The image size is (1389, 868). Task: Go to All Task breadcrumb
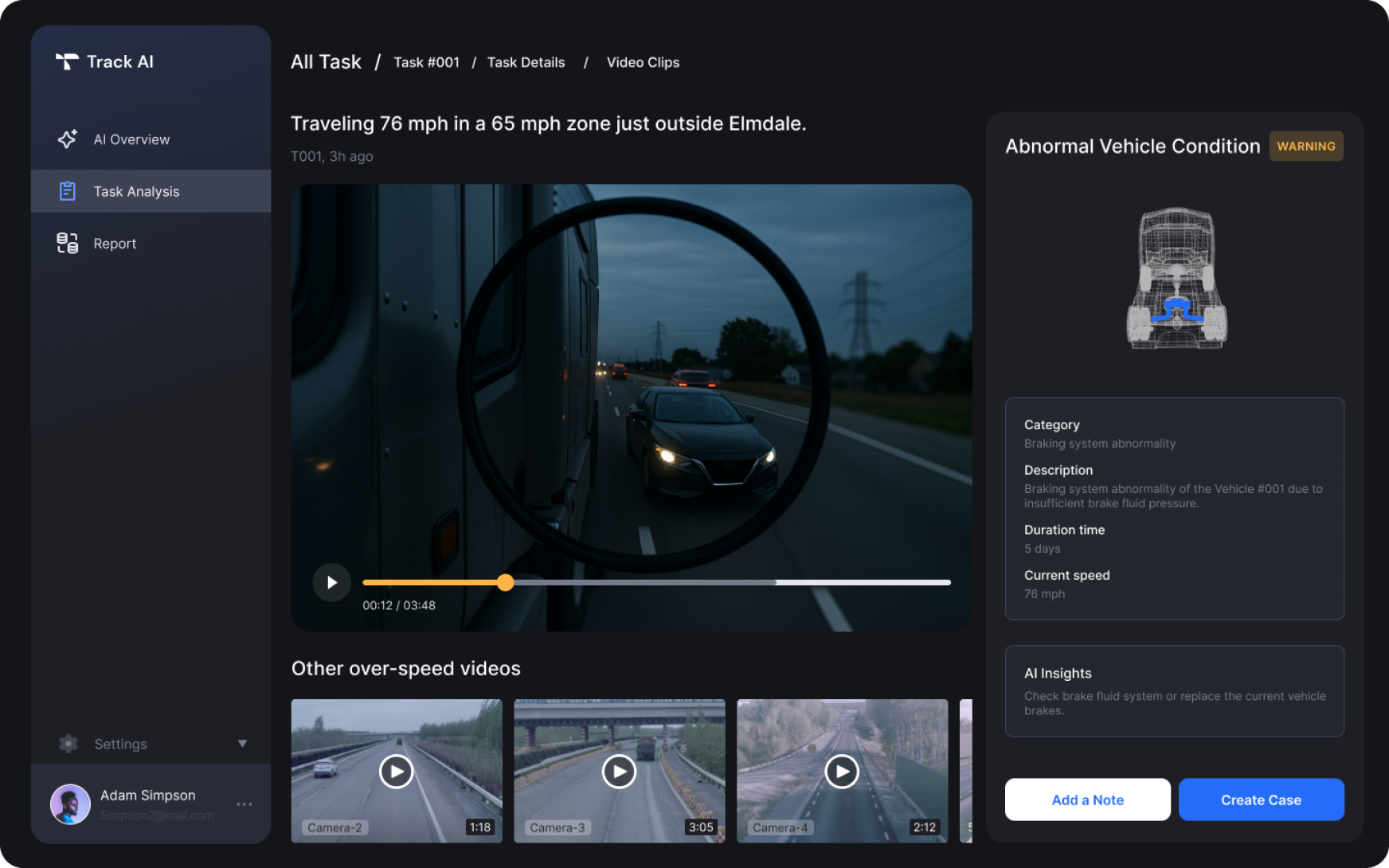[326, 61]
